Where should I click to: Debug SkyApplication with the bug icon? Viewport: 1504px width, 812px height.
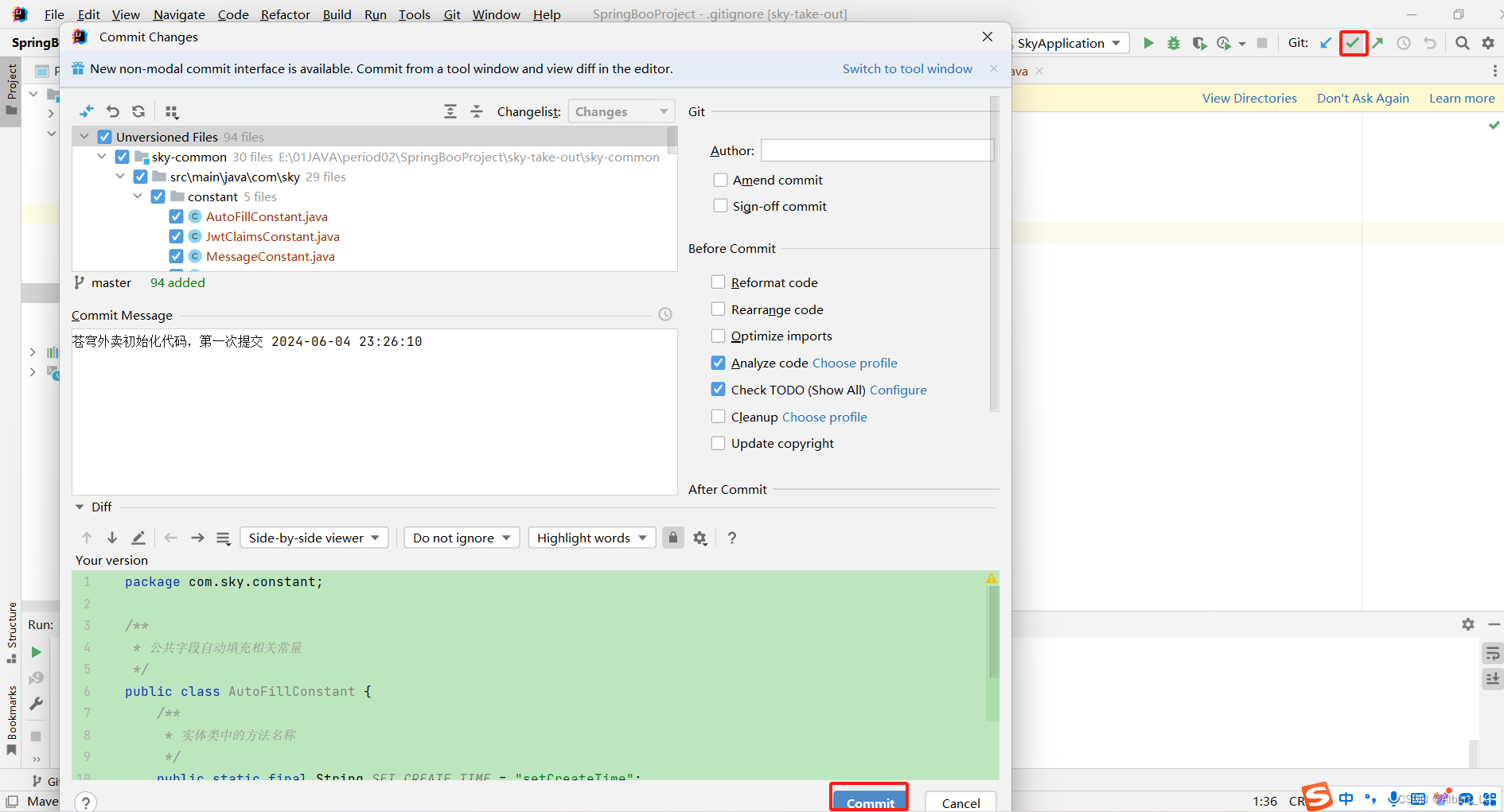pos(1174,43)
